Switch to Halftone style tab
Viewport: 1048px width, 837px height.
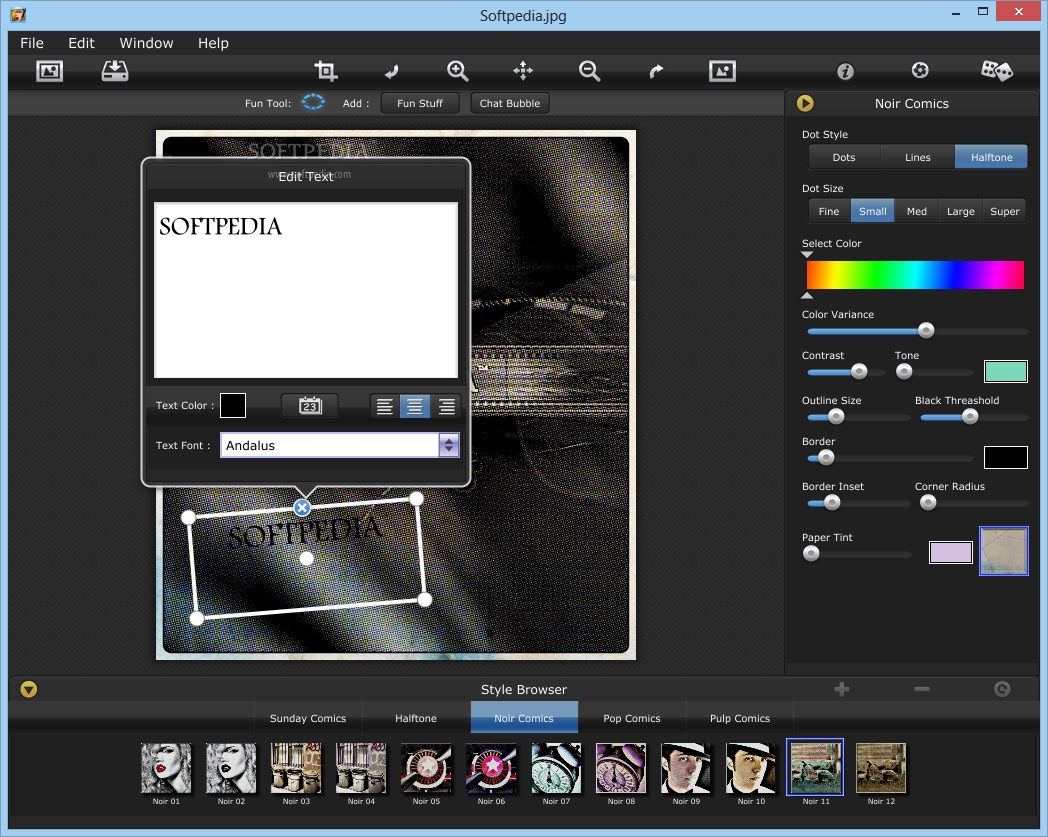pyautogui.click(x=416, y=718)
